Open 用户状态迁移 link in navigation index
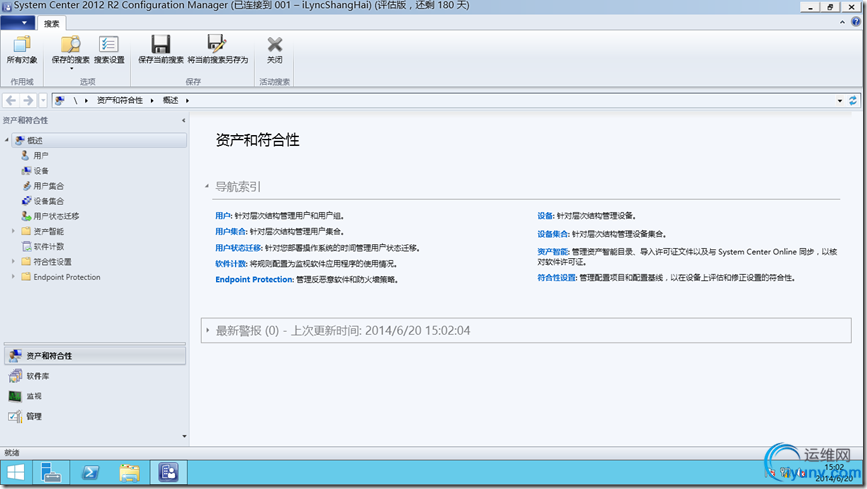Viewport: 867px width, 489px height. [x=238, y=248]
